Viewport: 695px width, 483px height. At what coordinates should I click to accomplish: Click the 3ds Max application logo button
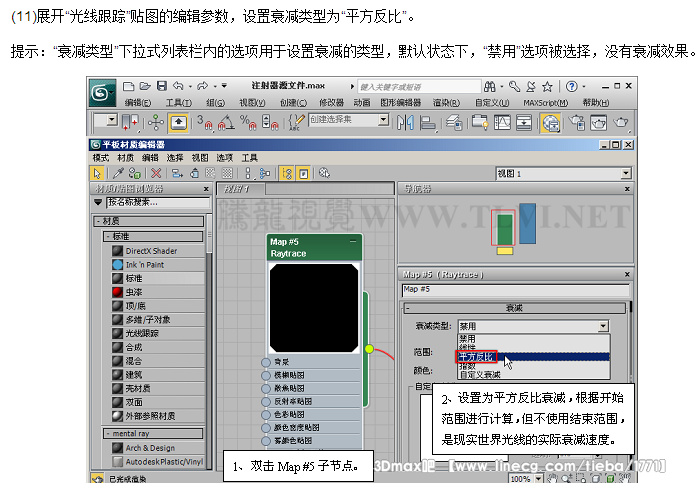pos(102,93)
